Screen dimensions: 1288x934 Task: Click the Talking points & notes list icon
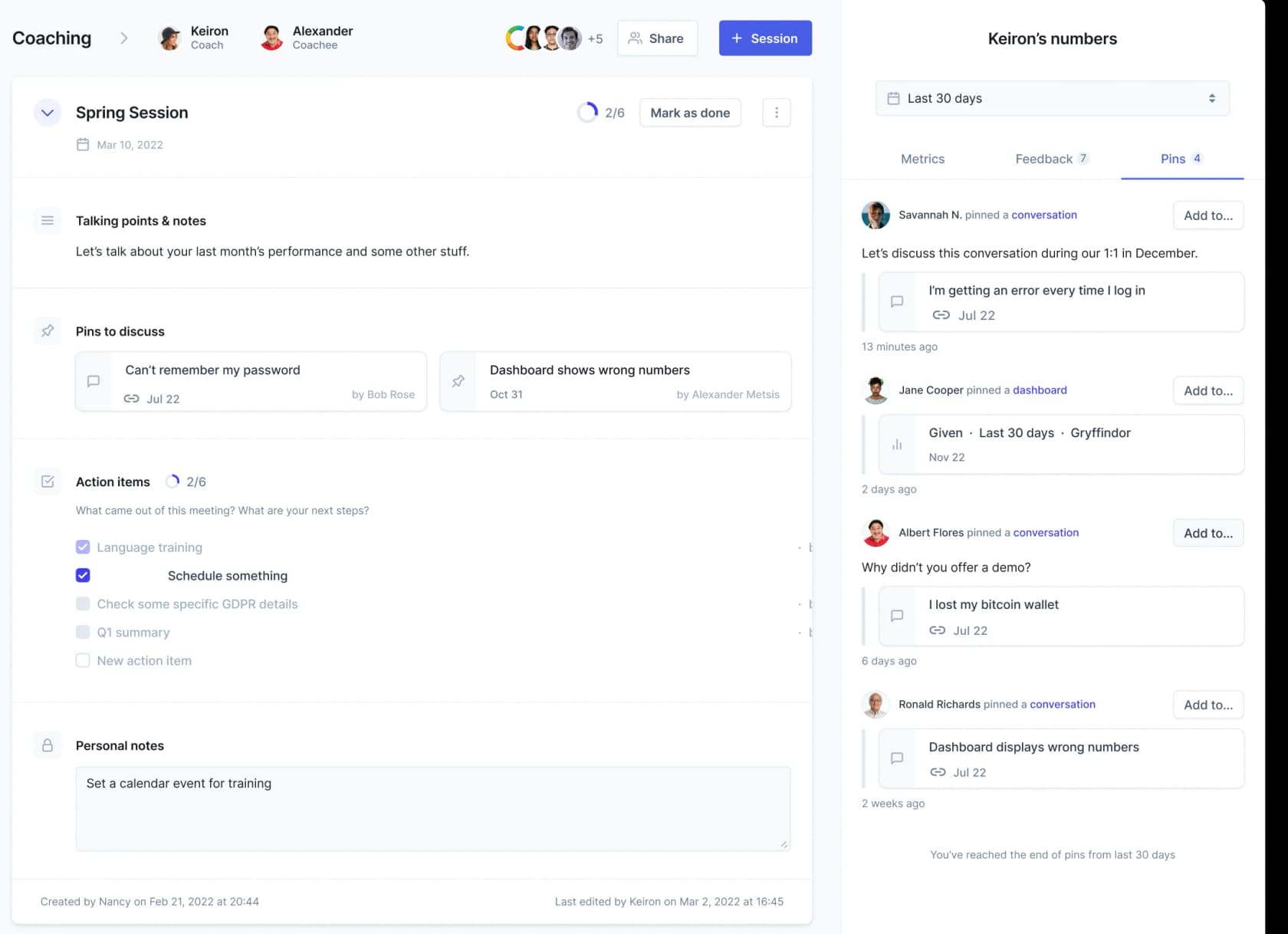(x=47, y=221)
